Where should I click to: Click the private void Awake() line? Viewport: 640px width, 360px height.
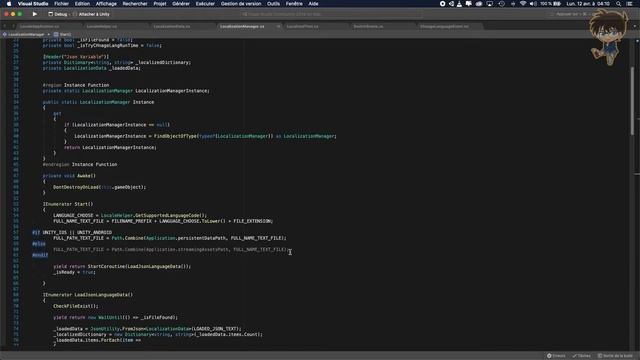tap(69, 176)
